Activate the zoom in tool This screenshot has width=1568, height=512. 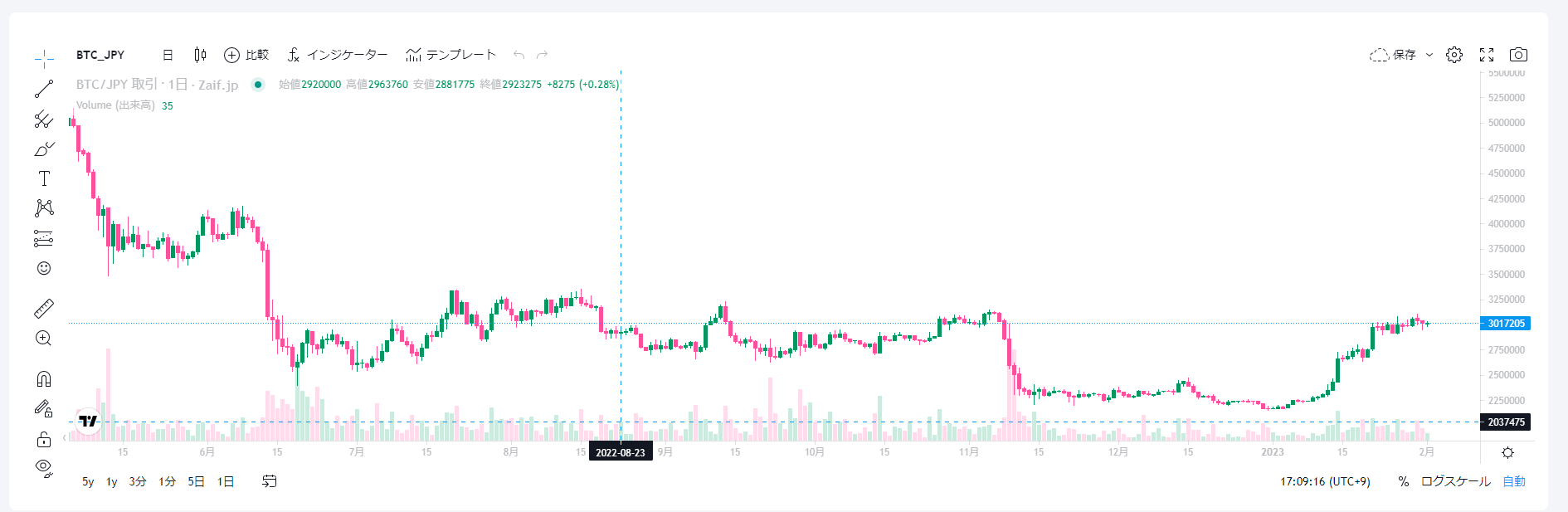[44, 339]
